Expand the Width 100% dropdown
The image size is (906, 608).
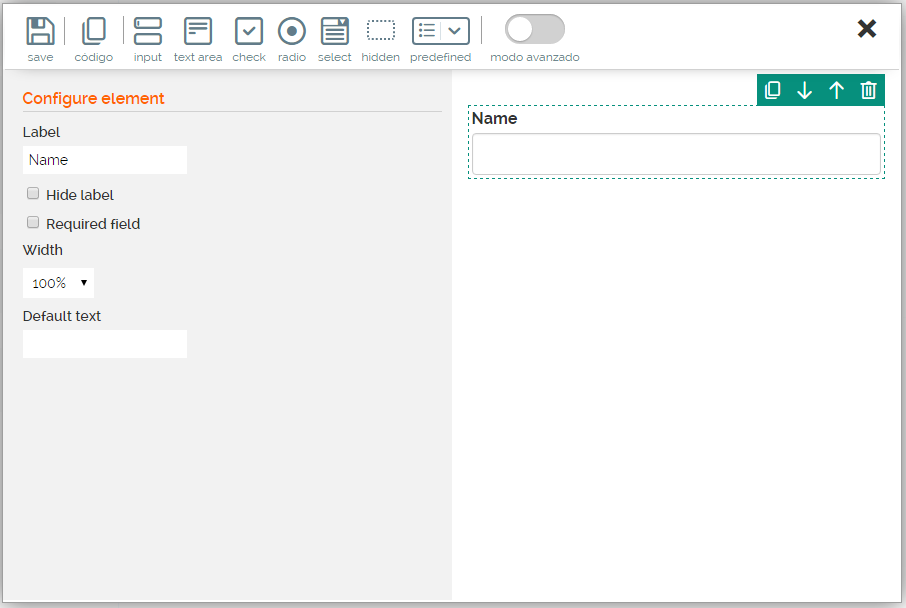58,283
